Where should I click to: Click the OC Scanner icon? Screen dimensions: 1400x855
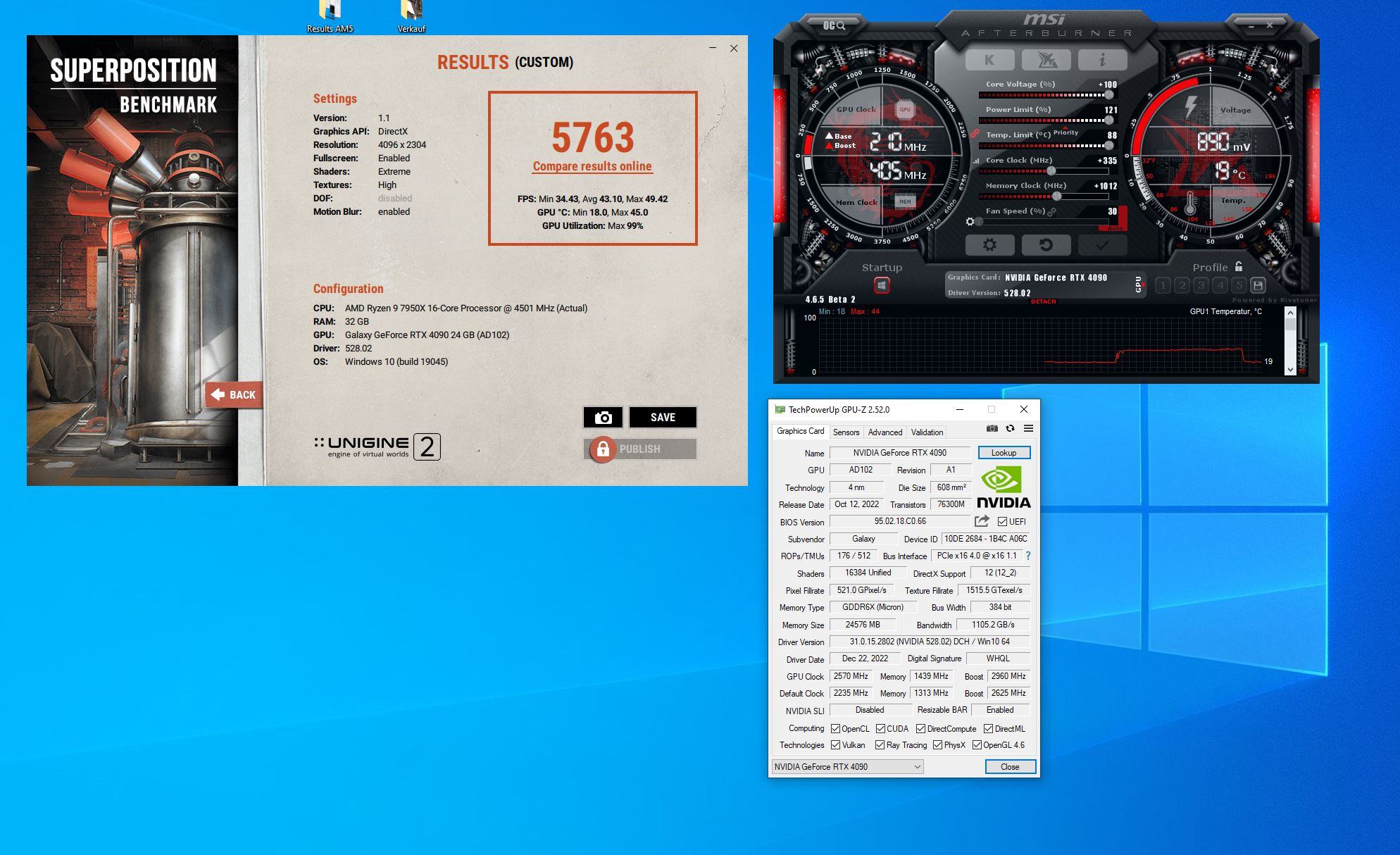(x=833, y=25)
